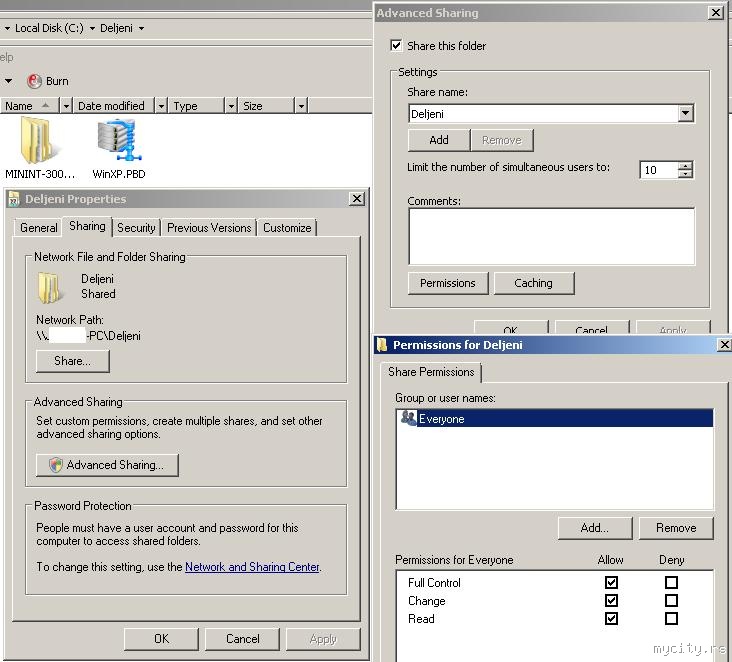This screenshot has height=662, width=732.
Task: Toggle Full Control Allow checkbox
Action: point(611,582)
